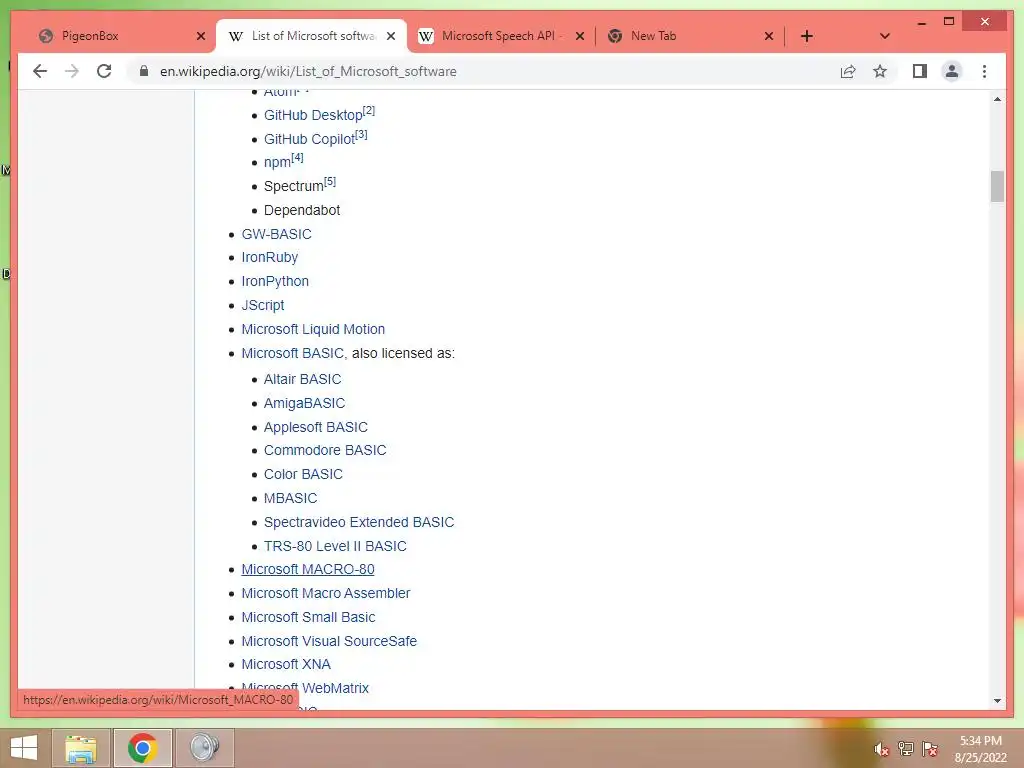Open the IronRuby link
Screen dimensions: 1024x768
[270, 257]
